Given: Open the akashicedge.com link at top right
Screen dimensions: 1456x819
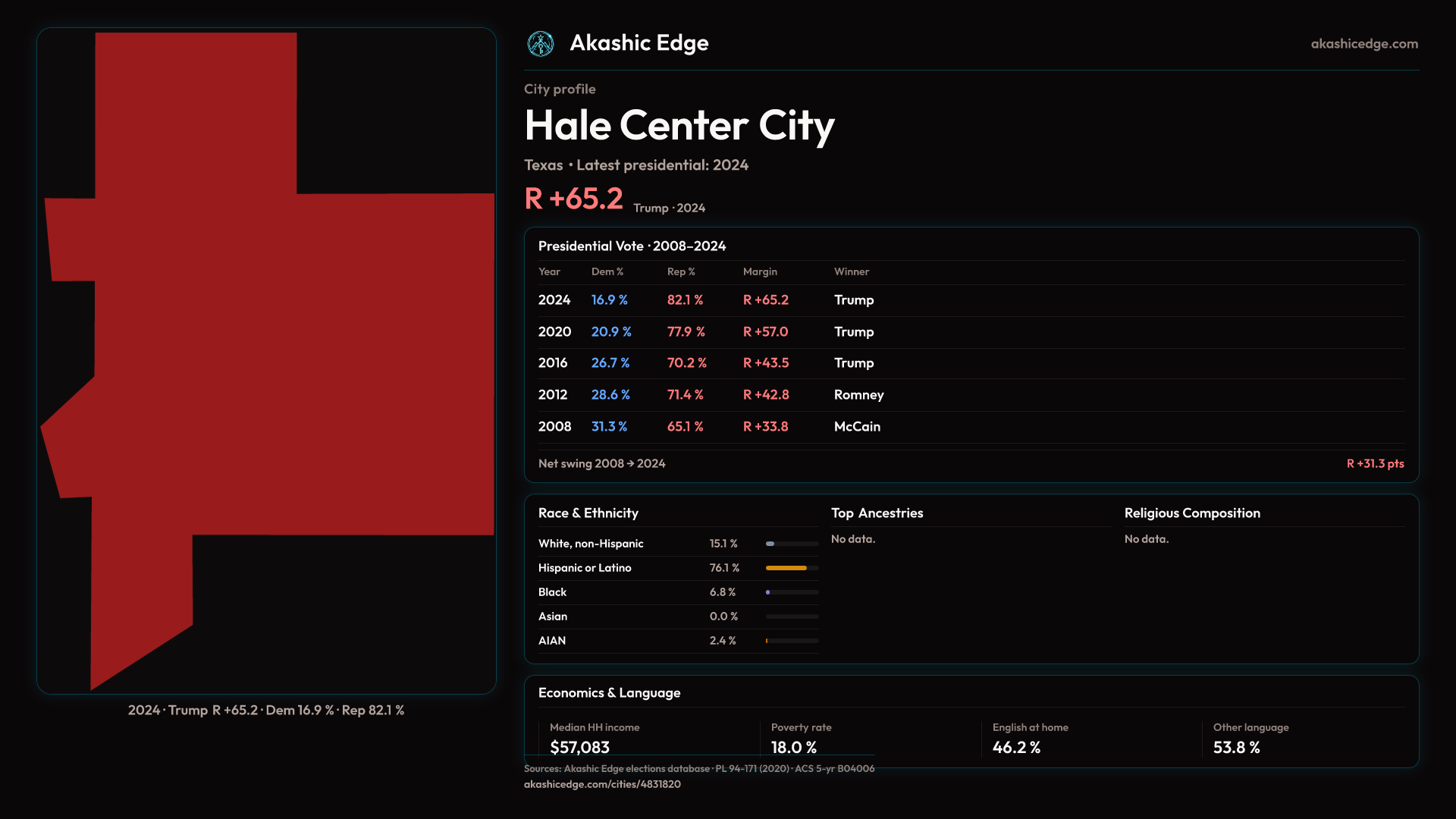Looking at the screenshot, I should pyautogui.click(x=1363, y=44).
